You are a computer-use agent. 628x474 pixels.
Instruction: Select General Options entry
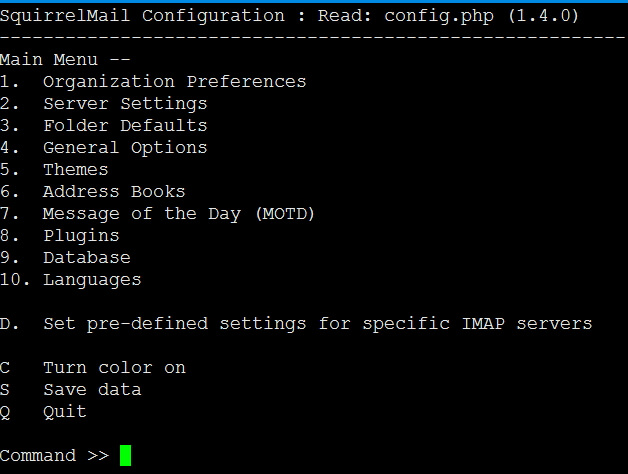[125, 148]
